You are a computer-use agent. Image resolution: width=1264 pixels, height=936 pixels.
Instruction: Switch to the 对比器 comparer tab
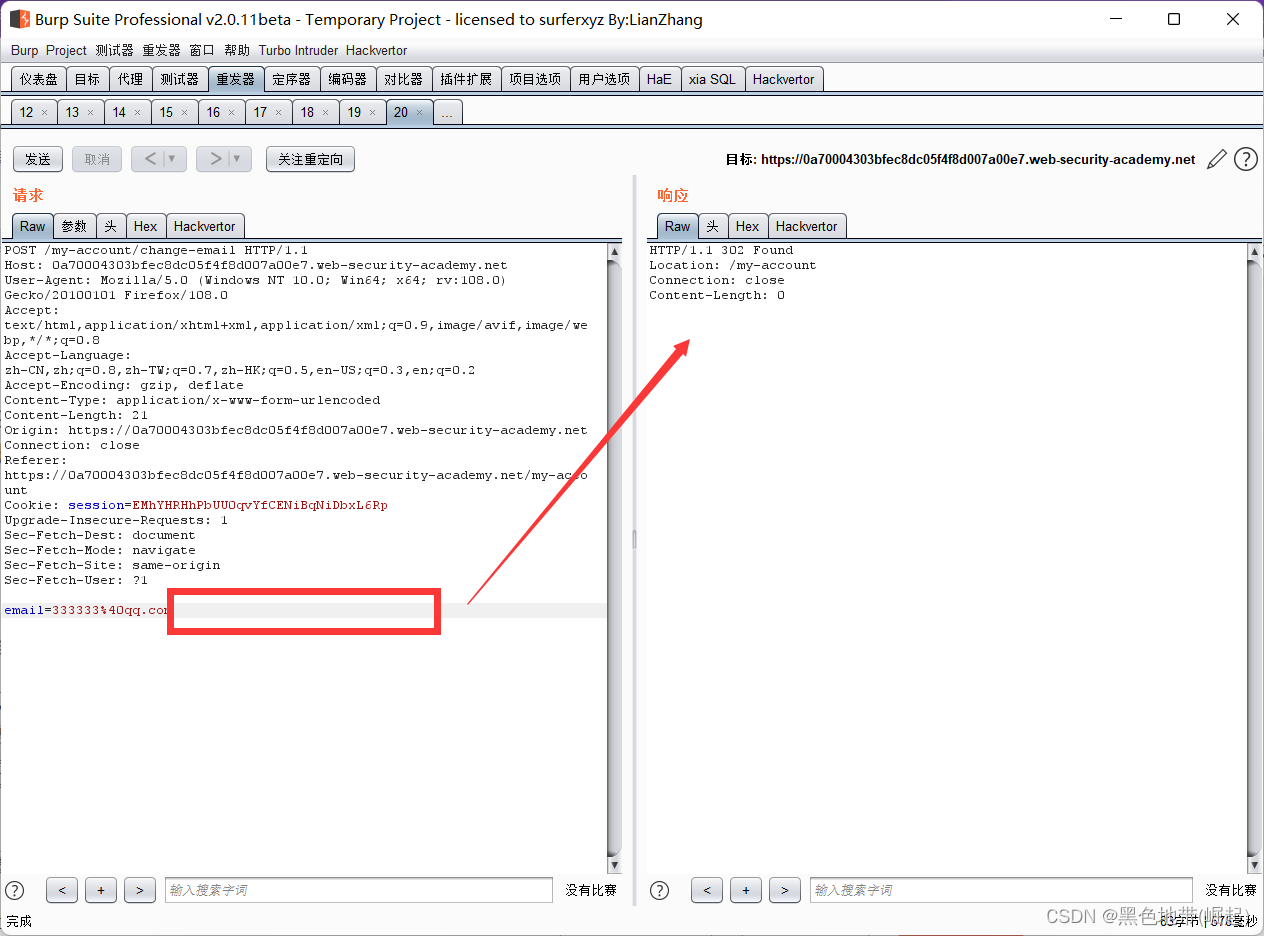pyautogui.click(x=404, y=79)
